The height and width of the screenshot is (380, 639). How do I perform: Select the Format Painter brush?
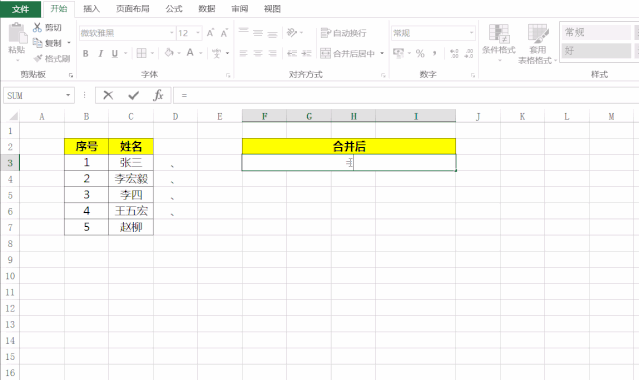tap(38, 58)
